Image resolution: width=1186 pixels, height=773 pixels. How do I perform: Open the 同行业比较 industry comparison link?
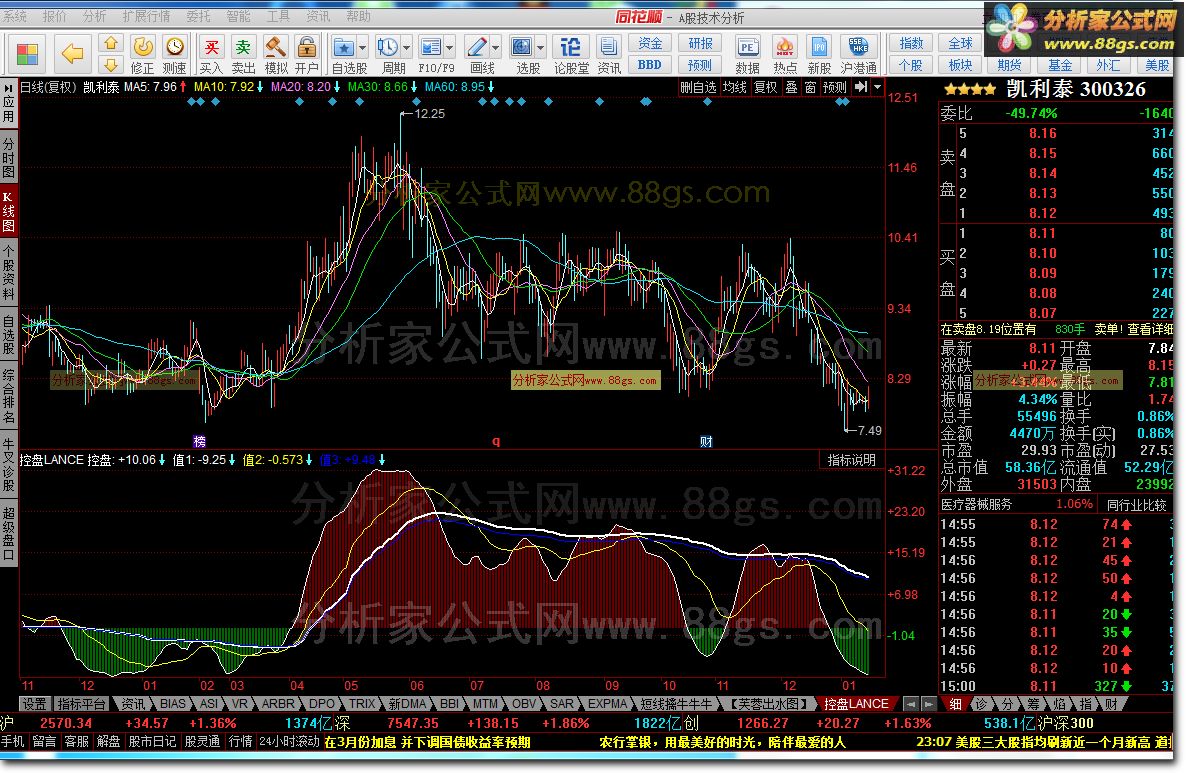1136,504
